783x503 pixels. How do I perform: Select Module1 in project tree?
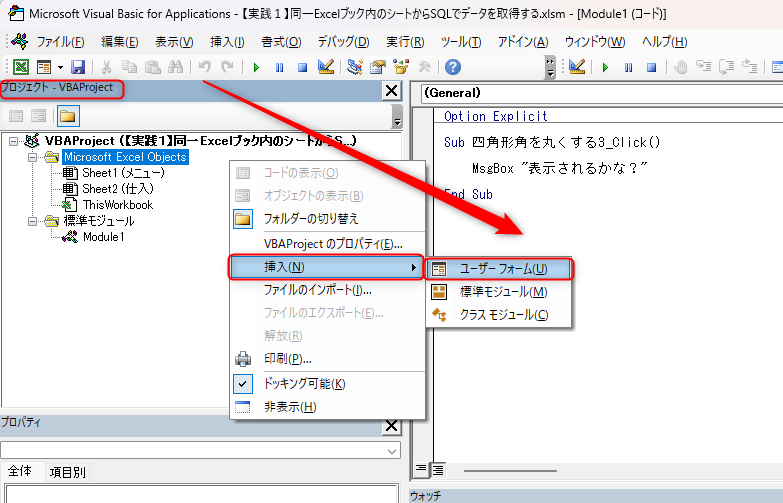click(104, 237)
